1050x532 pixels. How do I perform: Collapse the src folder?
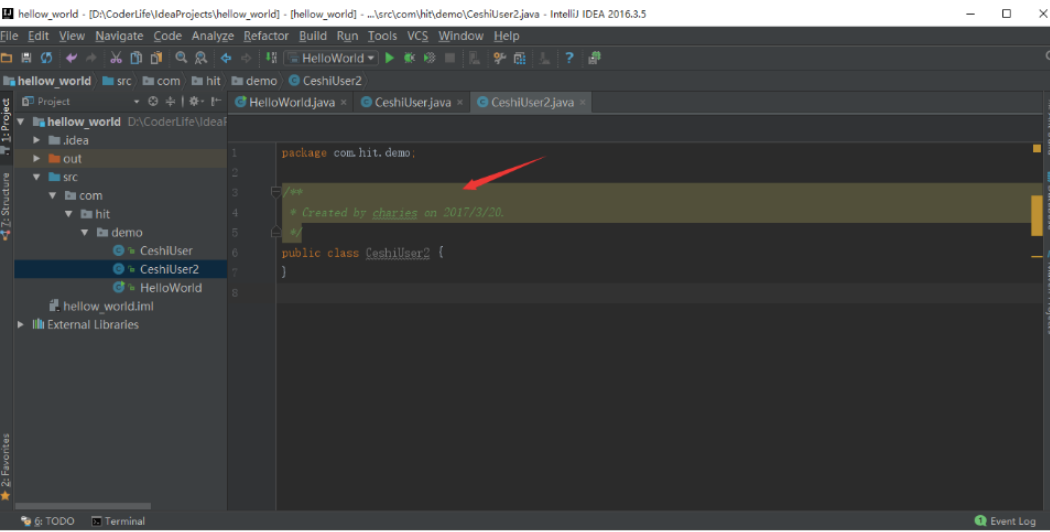[x=37, y=178]
